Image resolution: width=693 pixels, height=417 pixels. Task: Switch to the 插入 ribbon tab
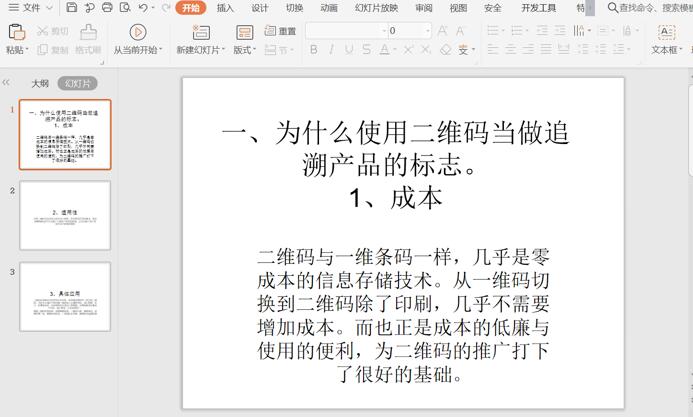coord(226,8)
